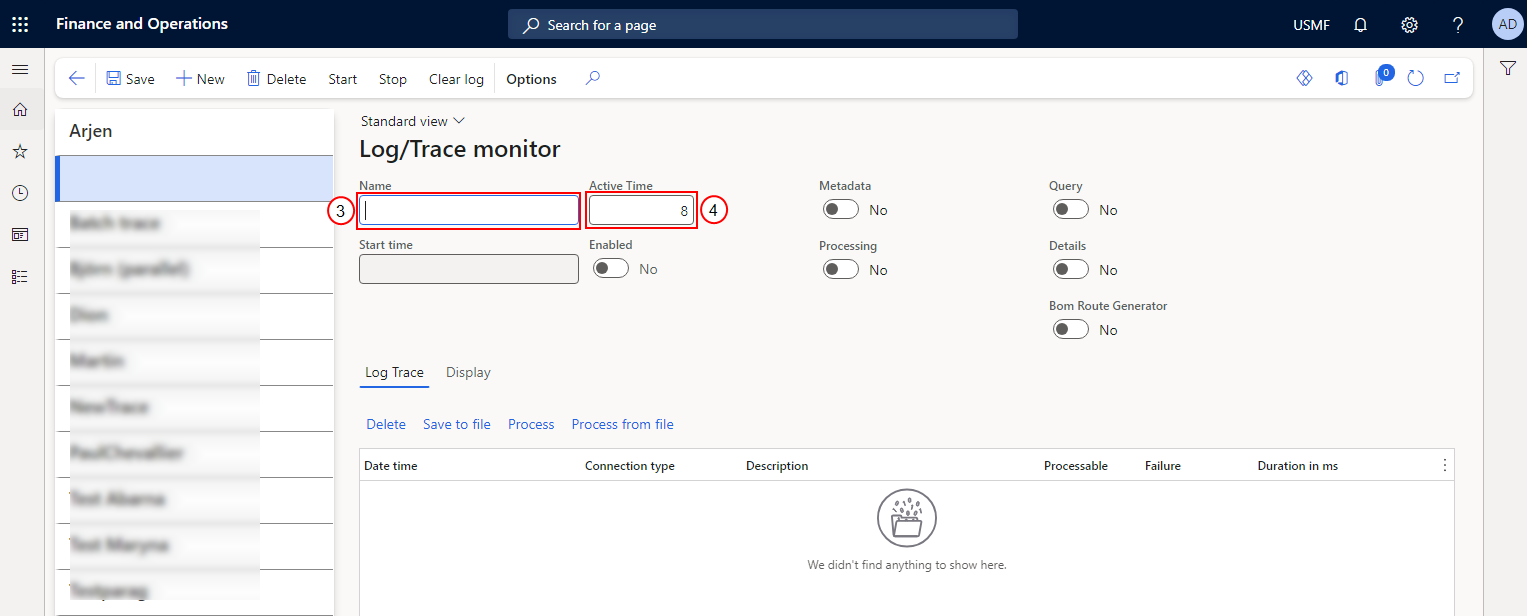
Task: Click Save in the action pane
Action: coord(130,79)
